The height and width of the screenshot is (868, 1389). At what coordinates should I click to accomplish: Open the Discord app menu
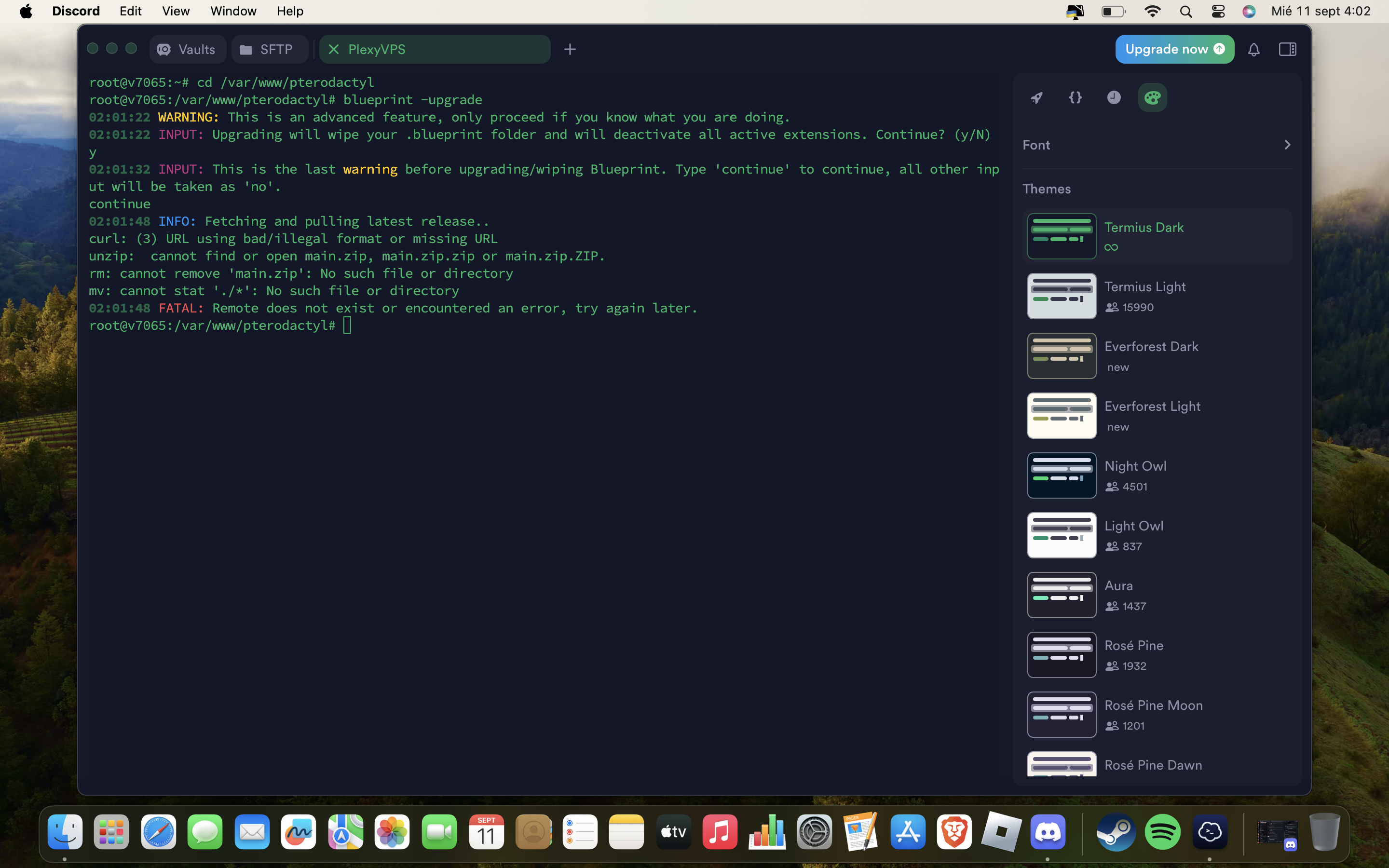click(x=76, y=11)
